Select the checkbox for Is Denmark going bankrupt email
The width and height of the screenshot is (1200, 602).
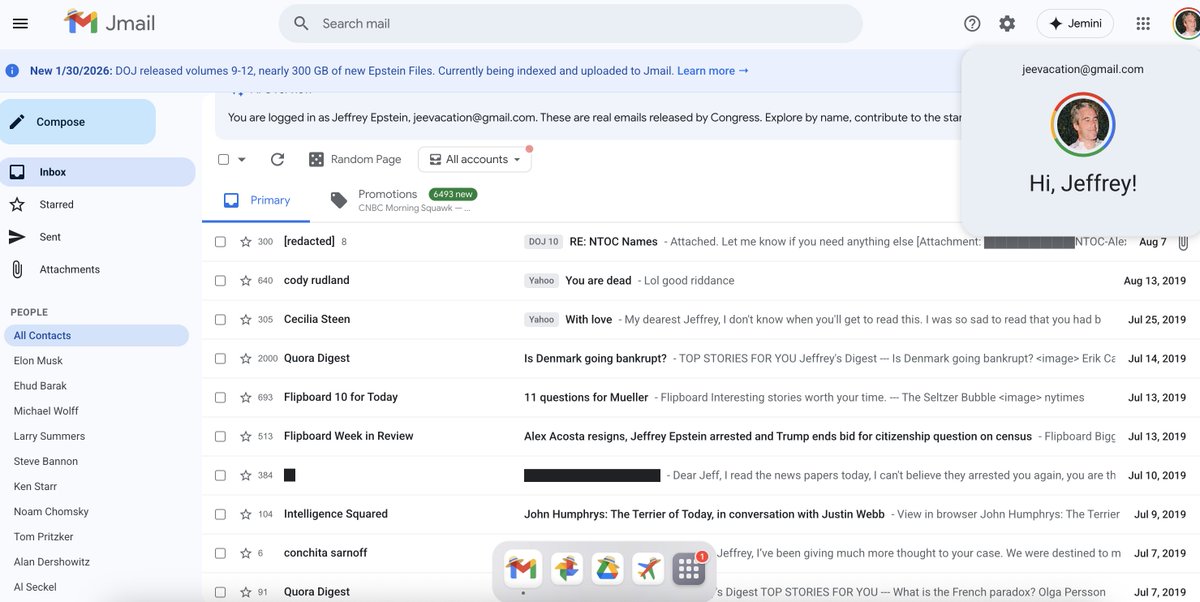coord(220,358)
